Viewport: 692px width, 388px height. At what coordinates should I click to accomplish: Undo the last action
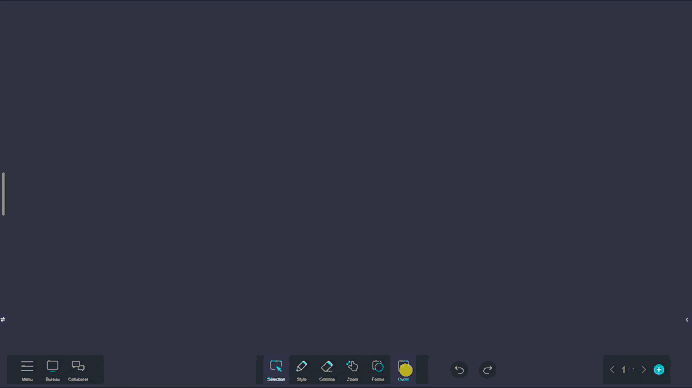pyautogui.click(x=459, y=369)
